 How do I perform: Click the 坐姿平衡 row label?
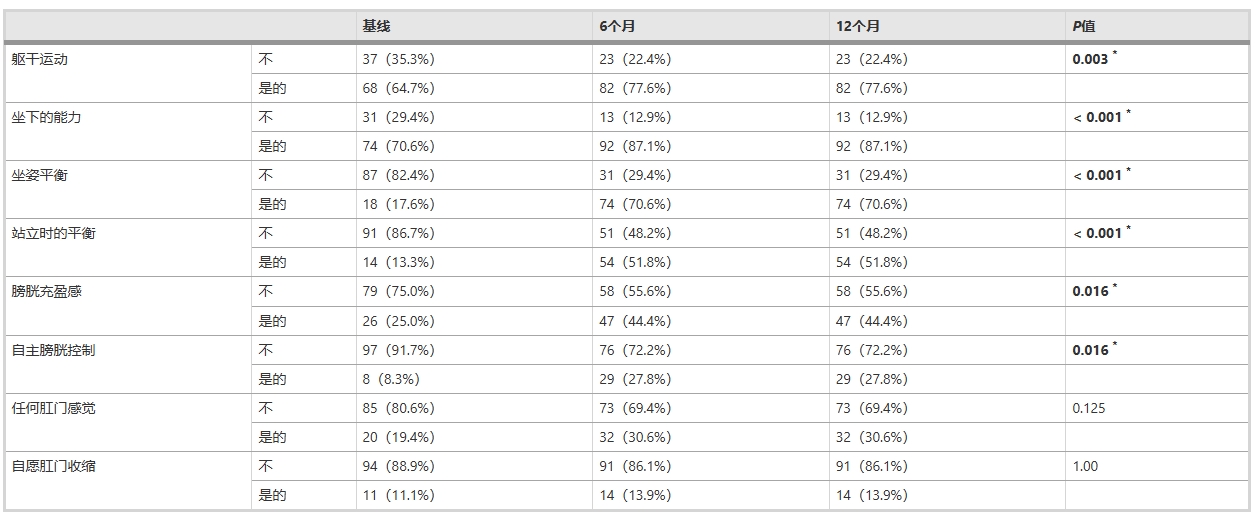[x=40, y=175]
